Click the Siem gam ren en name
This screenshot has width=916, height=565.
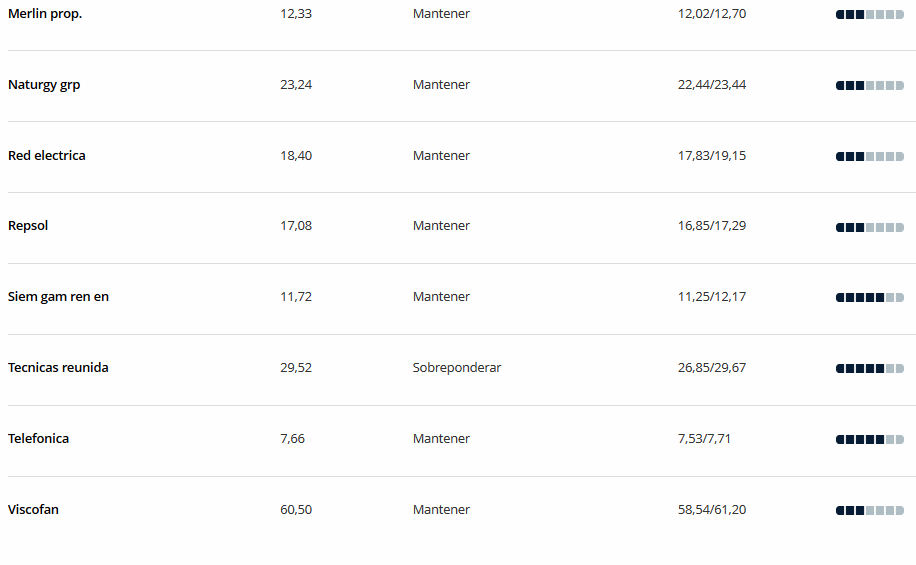tap(58, 297)
